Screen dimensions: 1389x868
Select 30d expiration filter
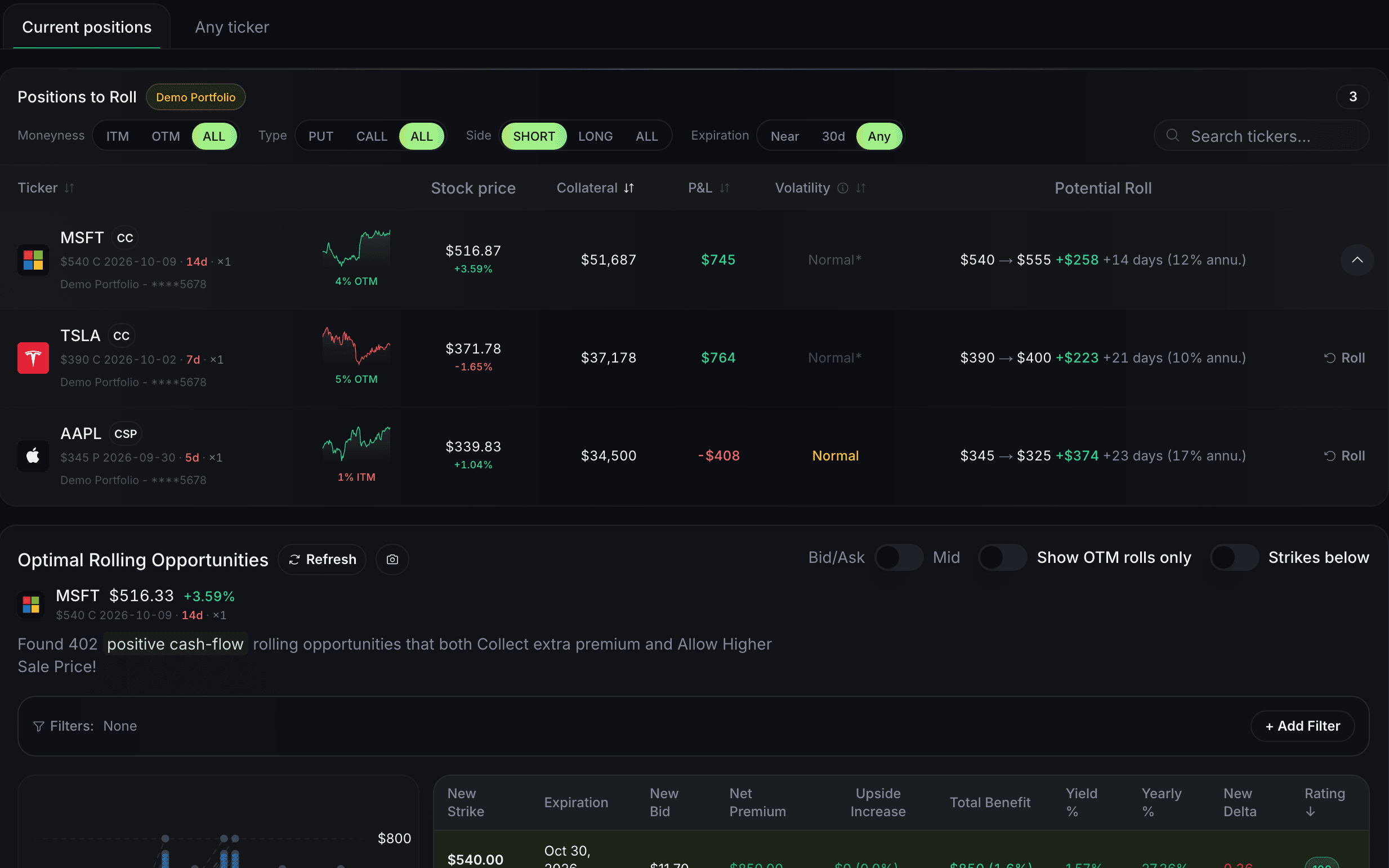click(x=833, y=137)
